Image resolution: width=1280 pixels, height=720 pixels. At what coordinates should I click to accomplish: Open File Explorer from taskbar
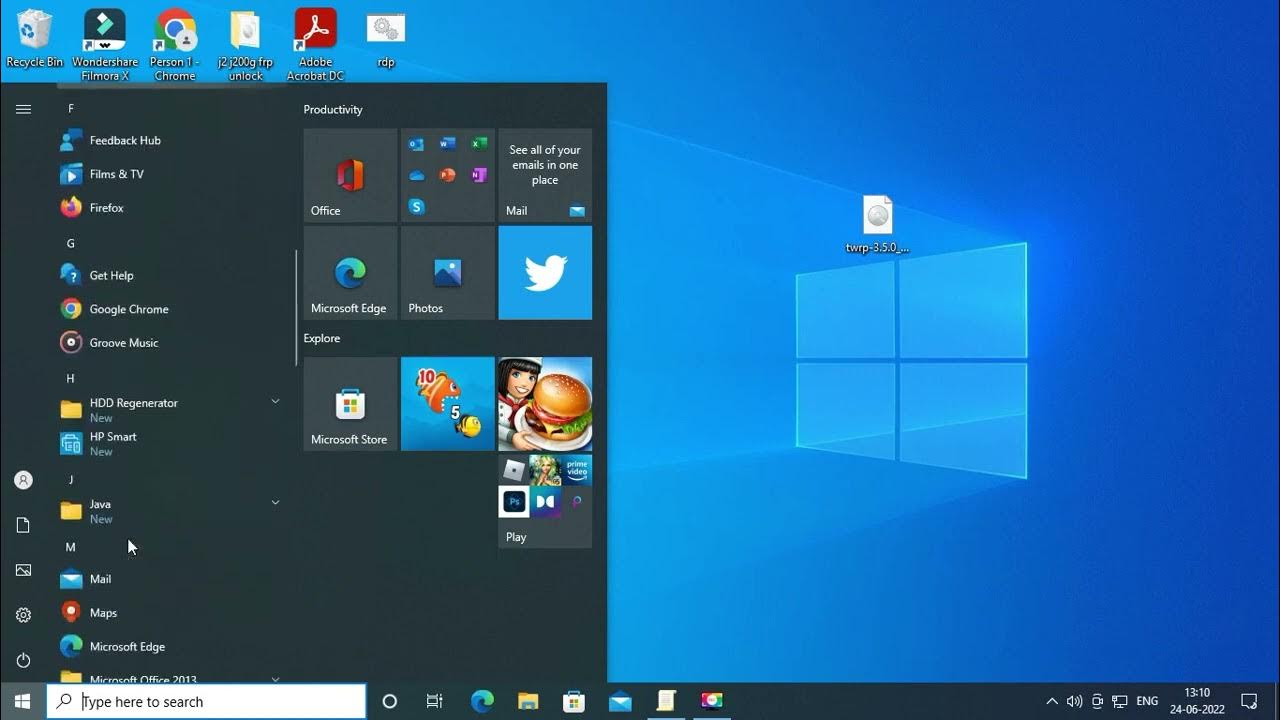tap(528, 701)
